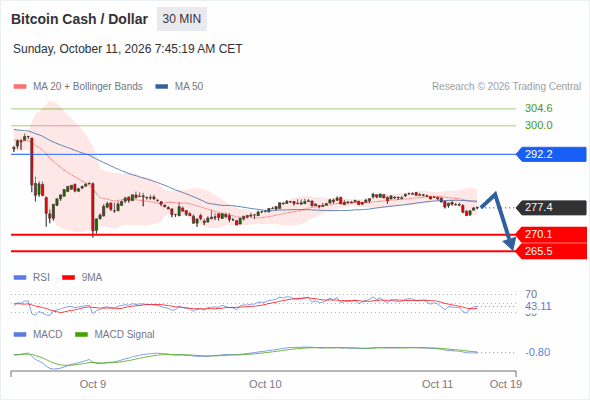This screenshot has height=400, width=590.
Task: Click the MACD Signal legend label
Action: (125, 335)
